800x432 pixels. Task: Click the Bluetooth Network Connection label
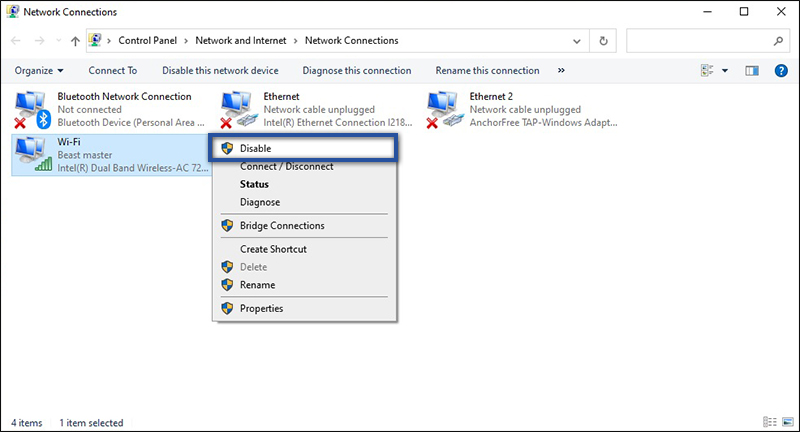tap(124, 96)
